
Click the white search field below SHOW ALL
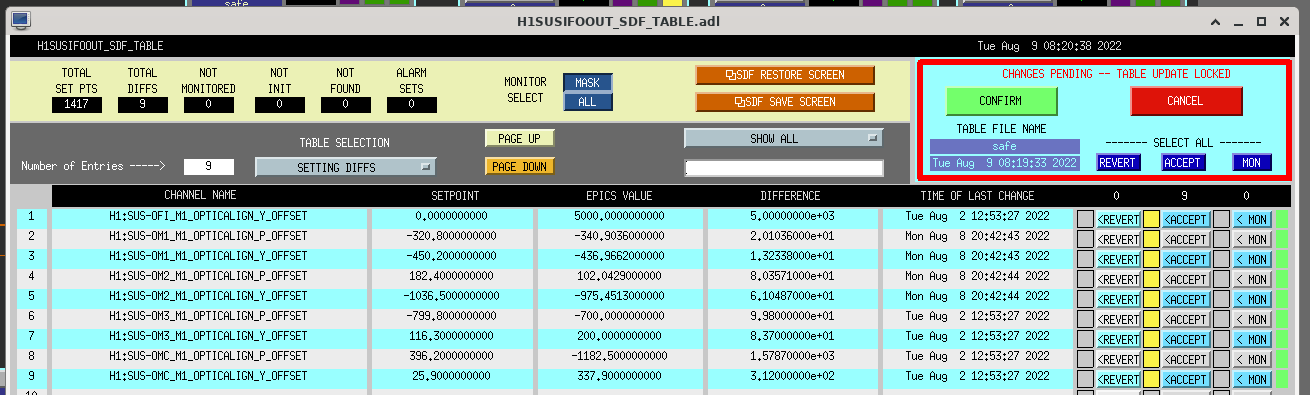(784, 168)
